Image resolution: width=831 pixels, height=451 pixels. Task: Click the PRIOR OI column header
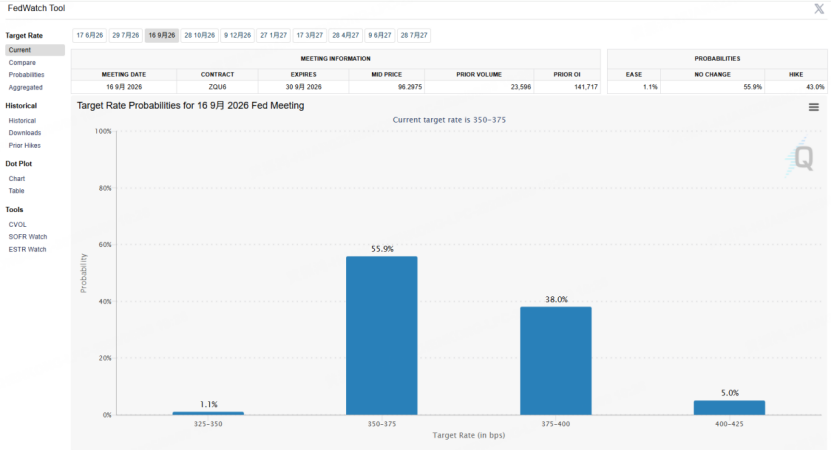(567, 75)
